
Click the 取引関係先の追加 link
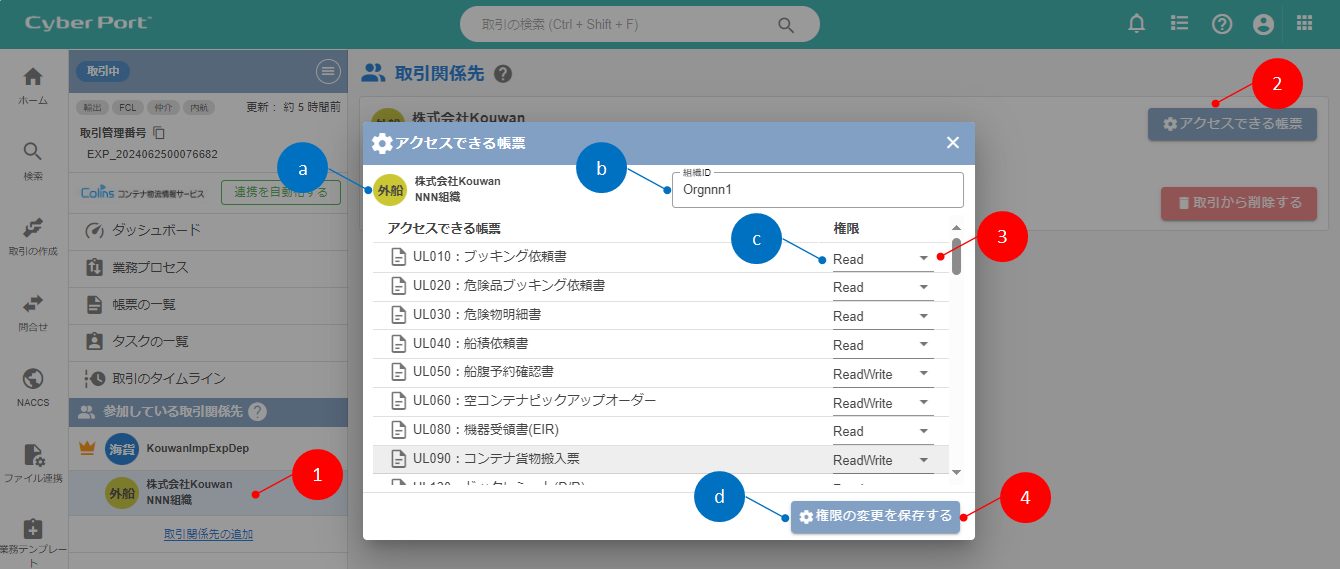click(x=208, y=534)
